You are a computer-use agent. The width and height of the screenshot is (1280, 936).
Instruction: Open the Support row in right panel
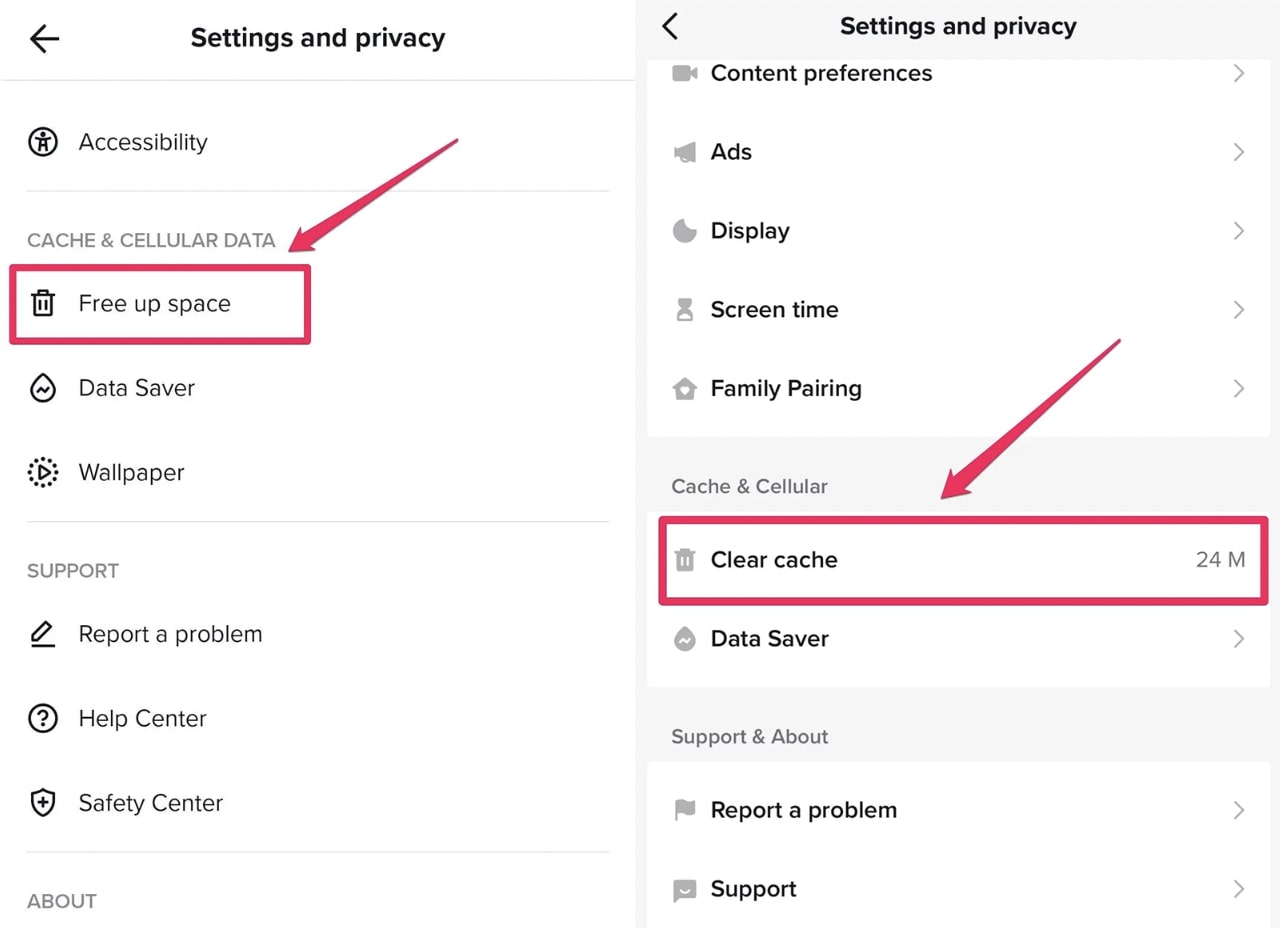[753, 889]
